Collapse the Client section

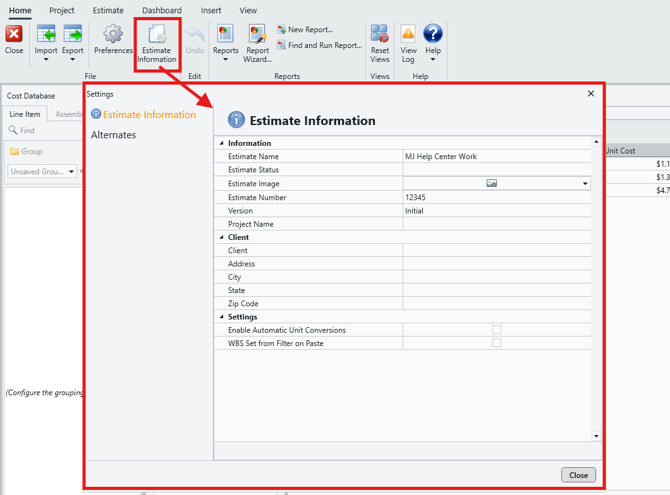pos(222,238)
